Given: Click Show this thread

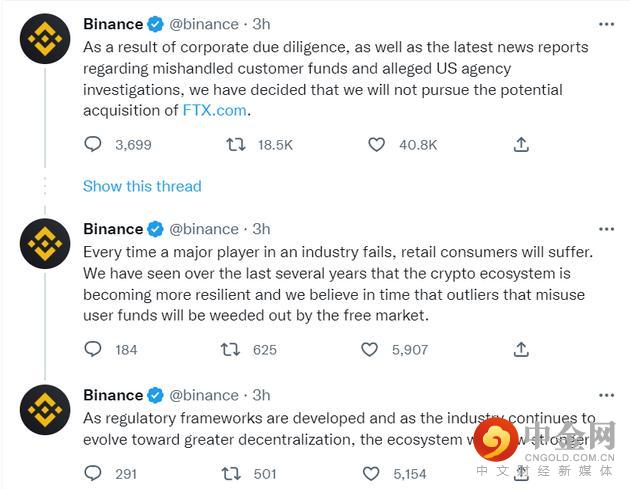Looking at the screenshot, I should coord(142,186).
